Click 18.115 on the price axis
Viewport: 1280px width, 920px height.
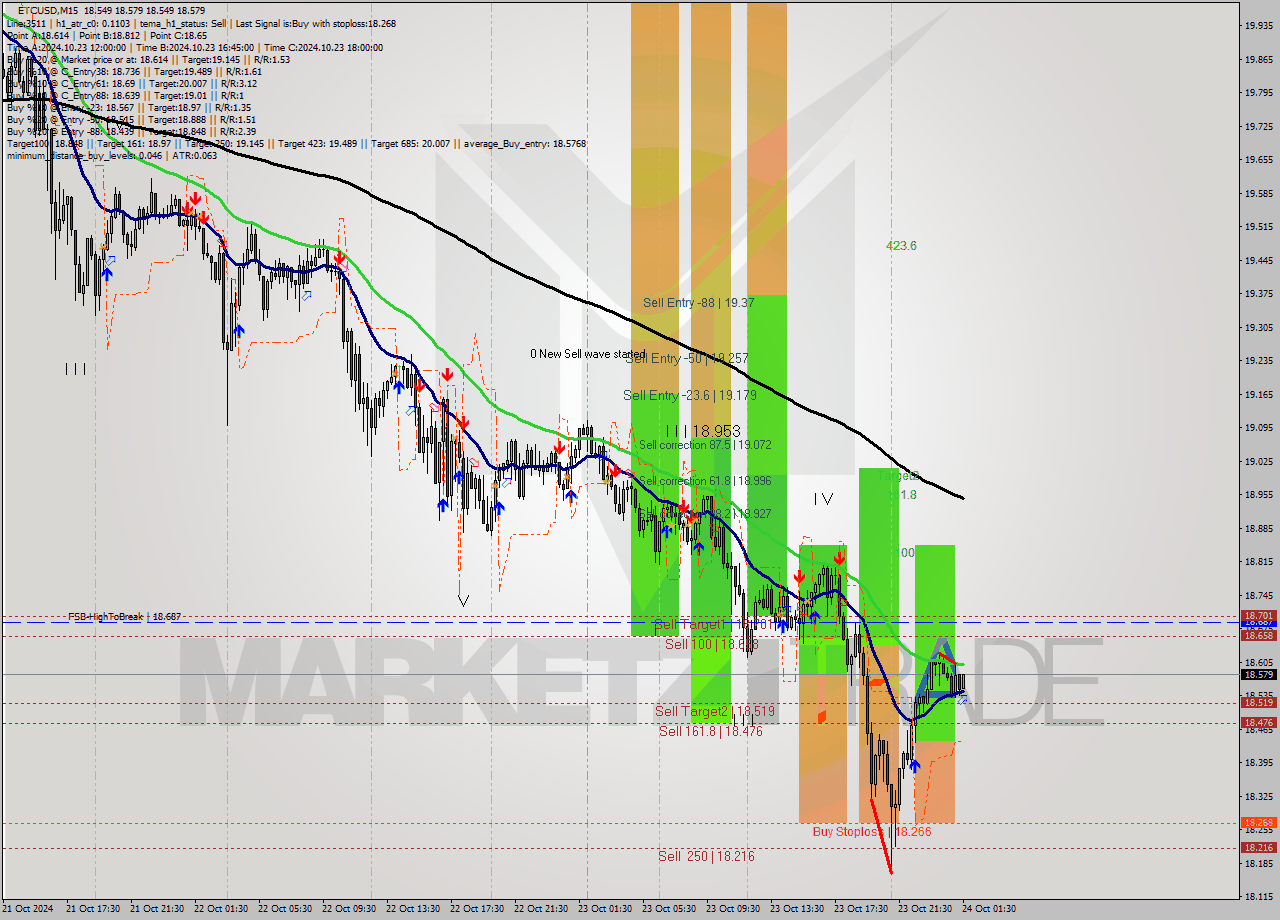(1258, 897)
